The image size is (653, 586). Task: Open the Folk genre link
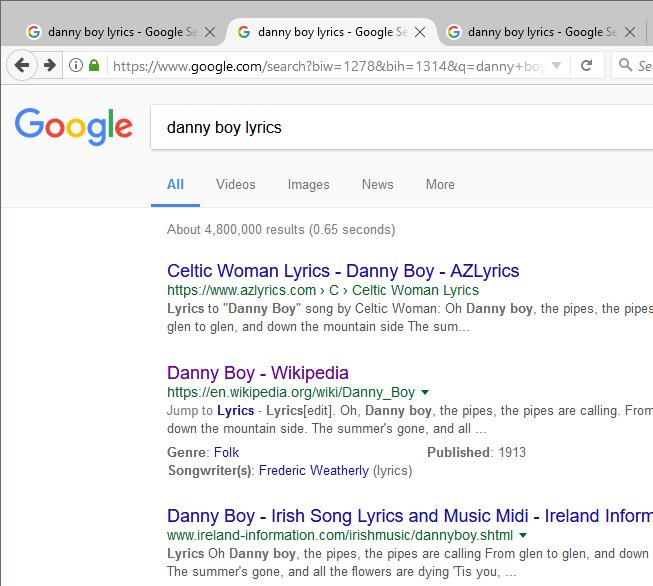(x=227, y=452)
